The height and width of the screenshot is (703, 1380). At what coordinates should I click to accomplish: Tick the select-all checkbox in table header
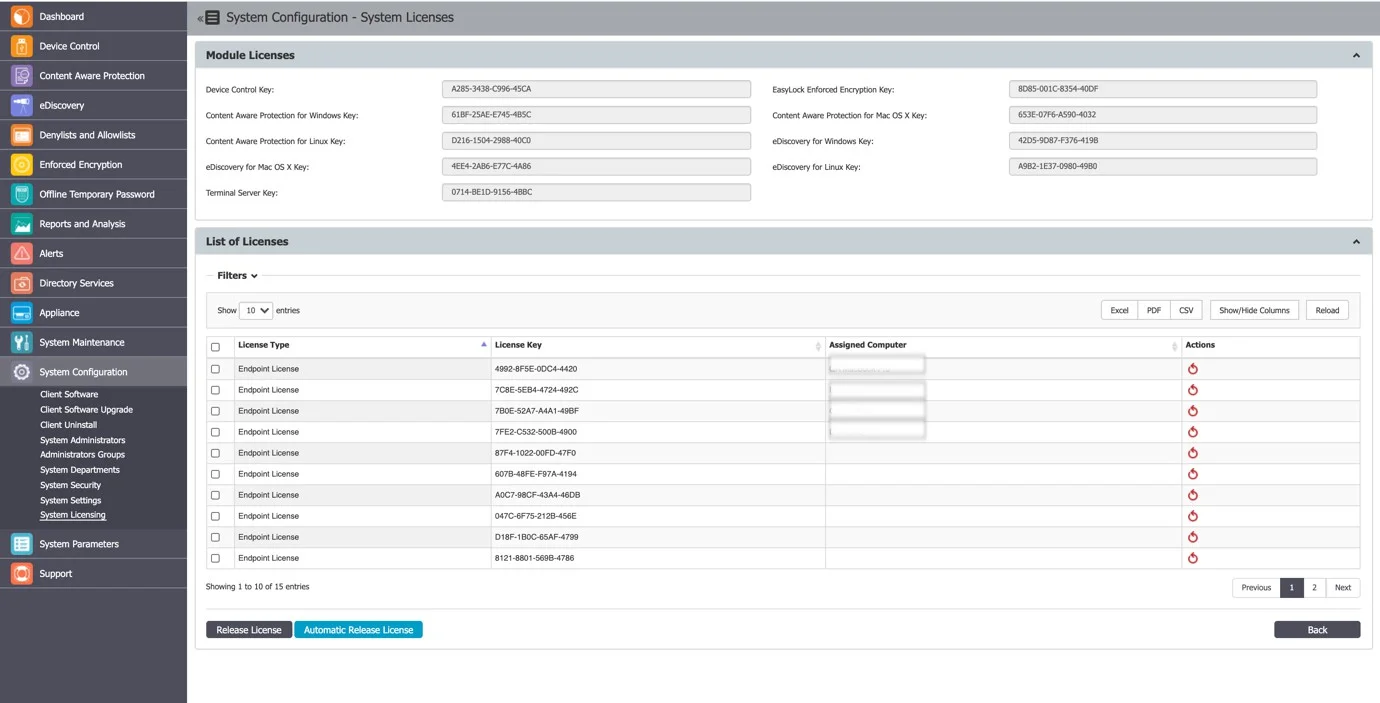point(215,347)
